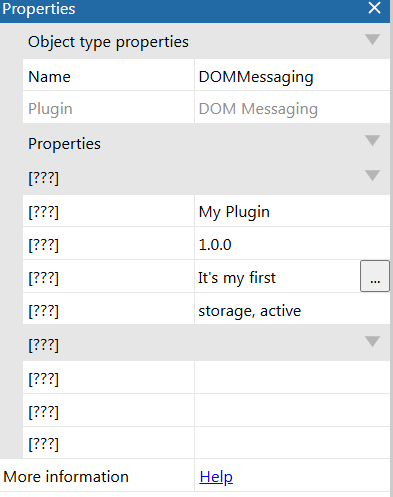Collapse the Properties section arrow
This screenshot has height=497, width=393.
tap(372, 141)
